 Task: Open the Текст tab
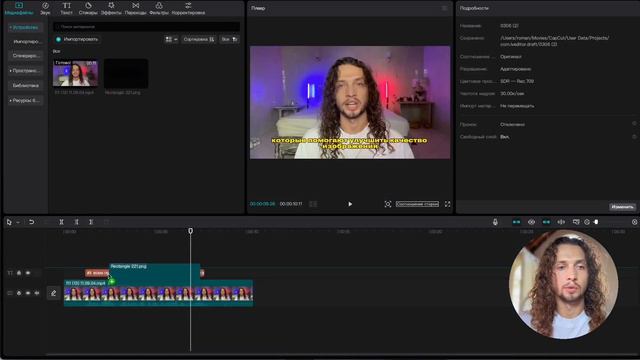67,9
